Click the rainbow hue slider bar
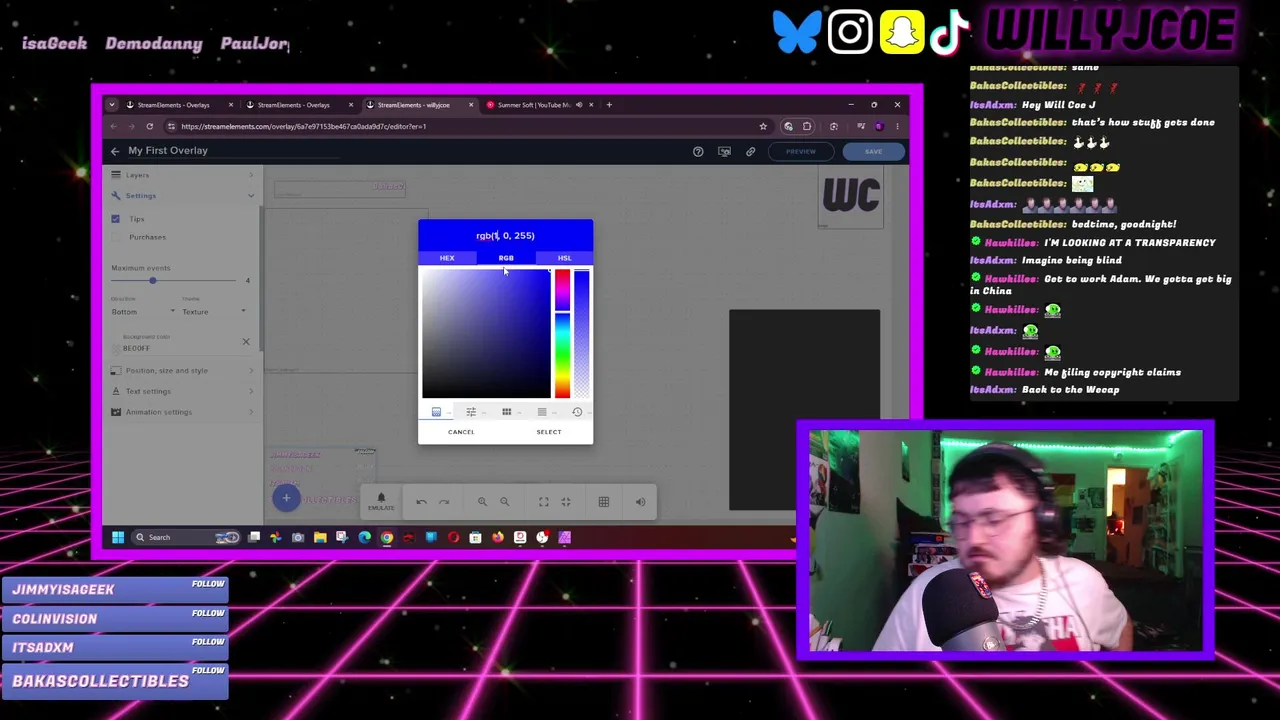 562,334
